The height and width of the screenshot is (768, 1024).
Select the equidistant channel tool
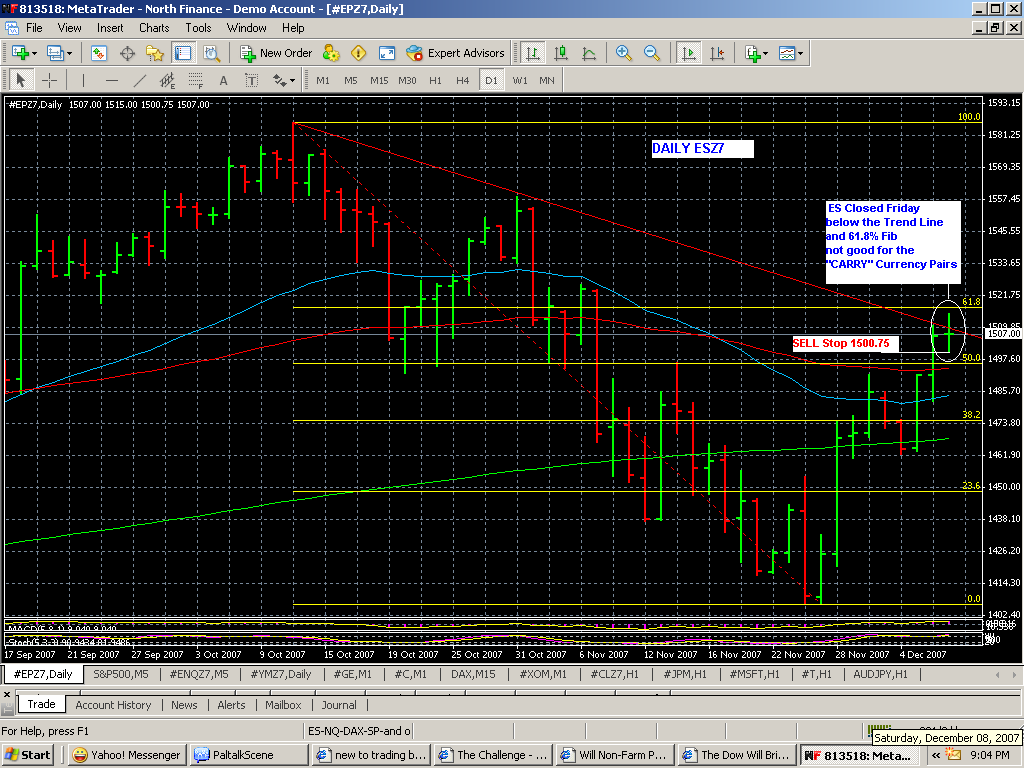pyautogui.click(x=168, y=80)
